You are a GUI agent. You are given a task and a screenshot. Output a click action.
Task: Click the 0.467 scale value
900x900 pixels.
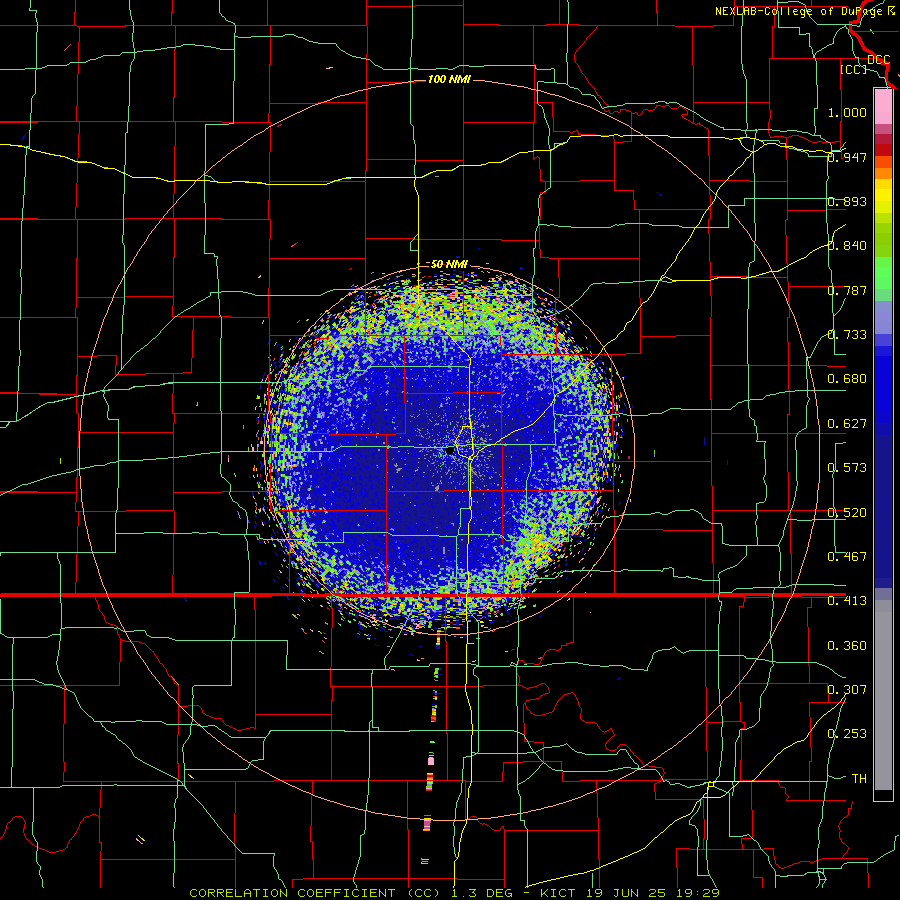click(847, 557)
